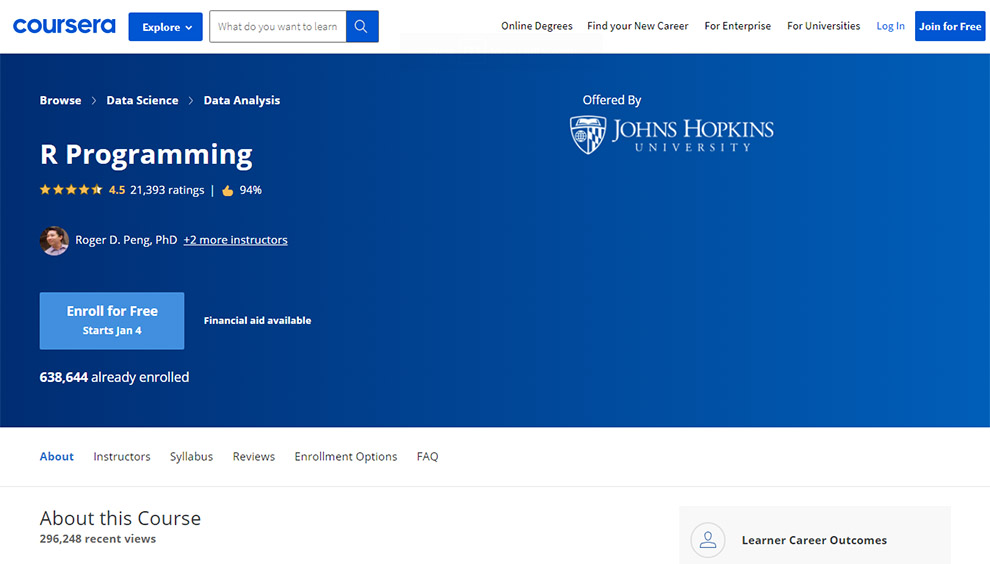
Task: Open Online Degrees in the top navigation
Action: click(x=537, y=26)
